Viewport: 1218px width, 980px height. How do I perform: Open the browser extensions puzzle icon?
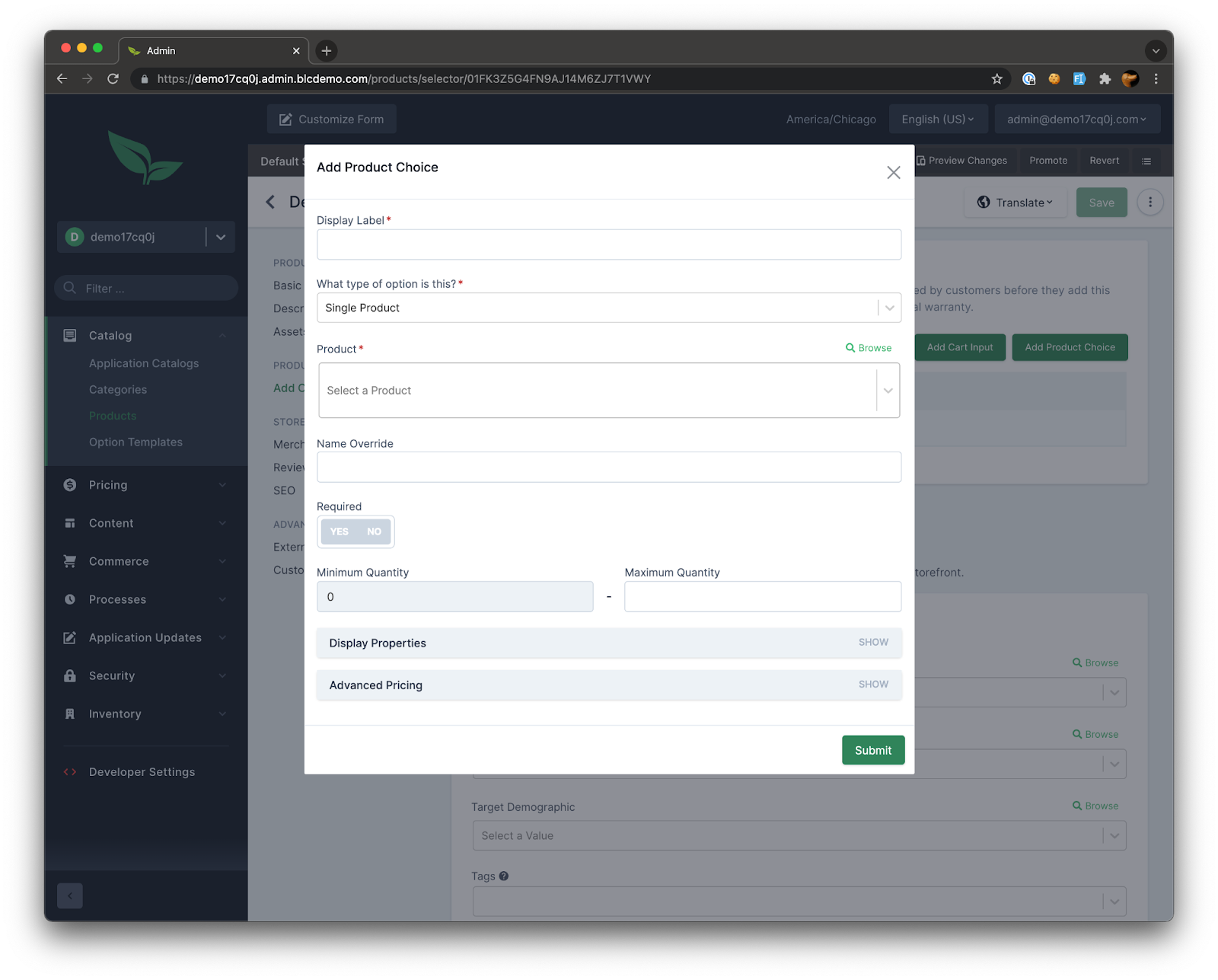tap(1105, 78)
